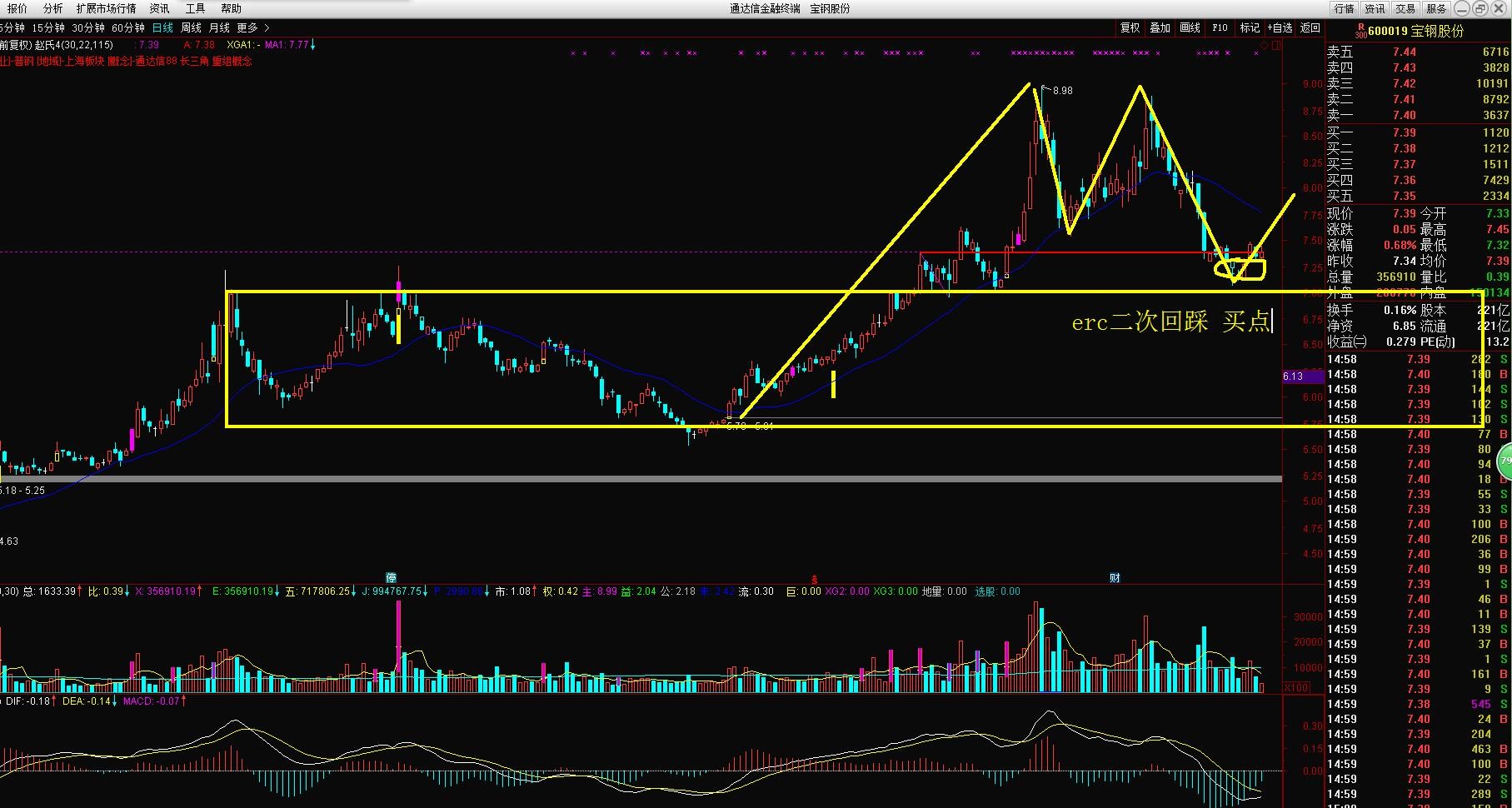
Task: Click the 现价 7.39 value
Action: [x=1404, y=213]
